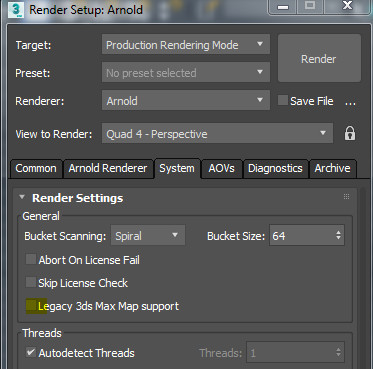Click the Threads spinner arrows

coord(338,352)
